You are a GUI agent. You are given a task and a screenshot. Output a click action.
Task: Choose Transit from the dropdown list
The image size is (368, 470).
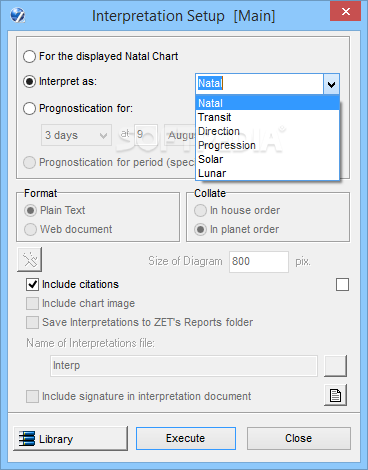pos(268,117)
